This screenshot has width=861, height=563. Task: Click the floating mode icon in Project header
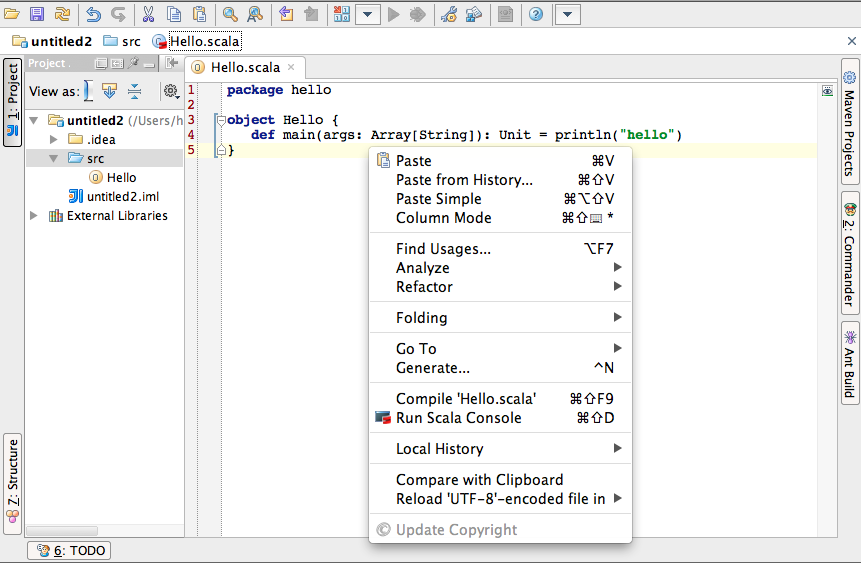(x=101, y=64)
